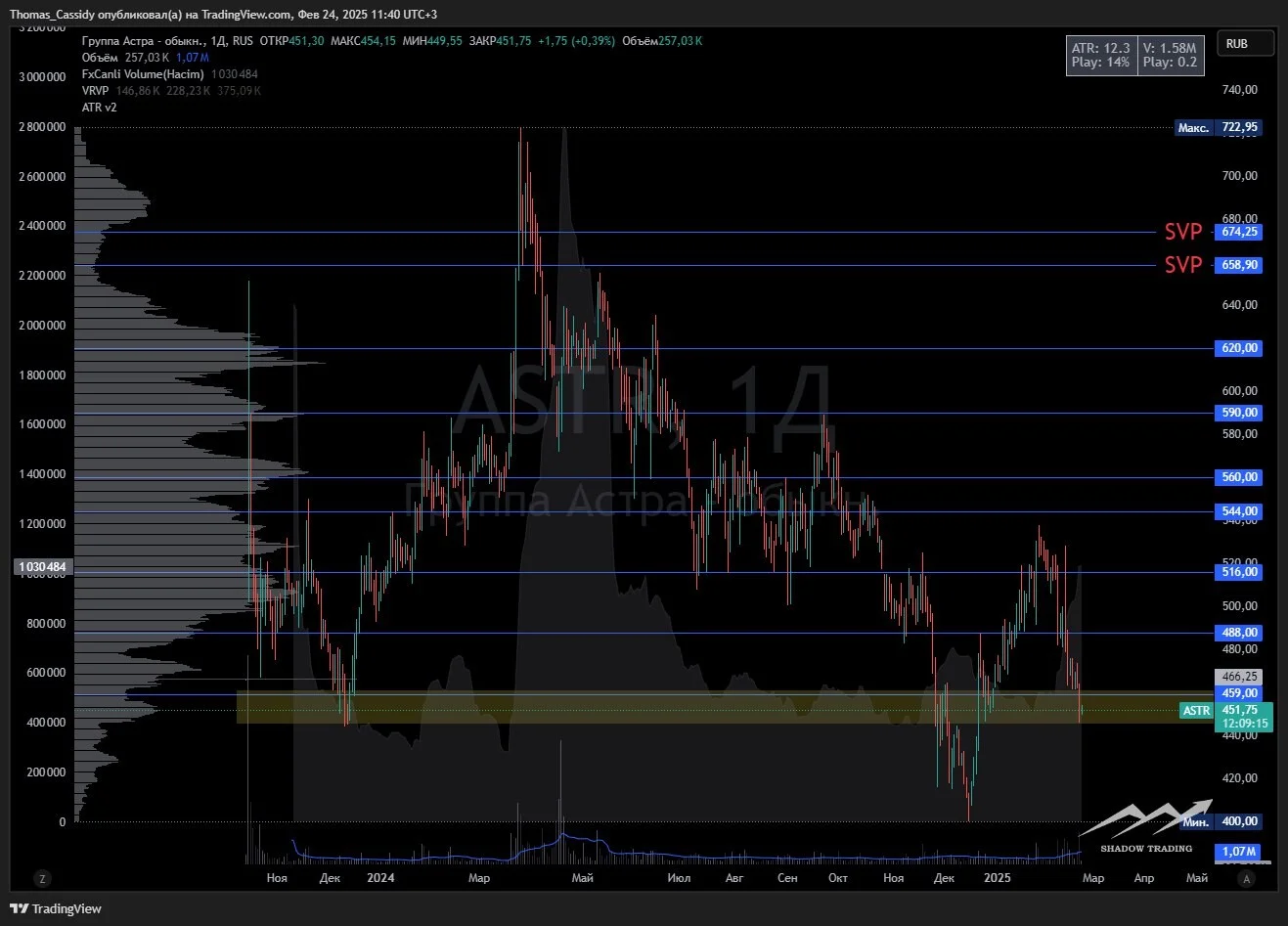Click the A auto-scale icon at bottom right

(1246, 878)
